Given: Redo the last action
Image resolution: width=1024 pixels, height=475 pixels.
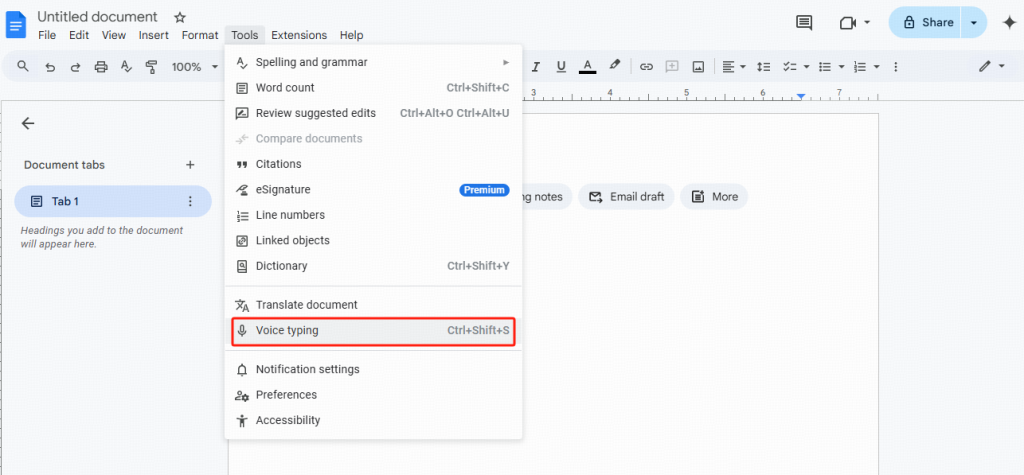Looking at the screenshot, I should tap(75, 67).
